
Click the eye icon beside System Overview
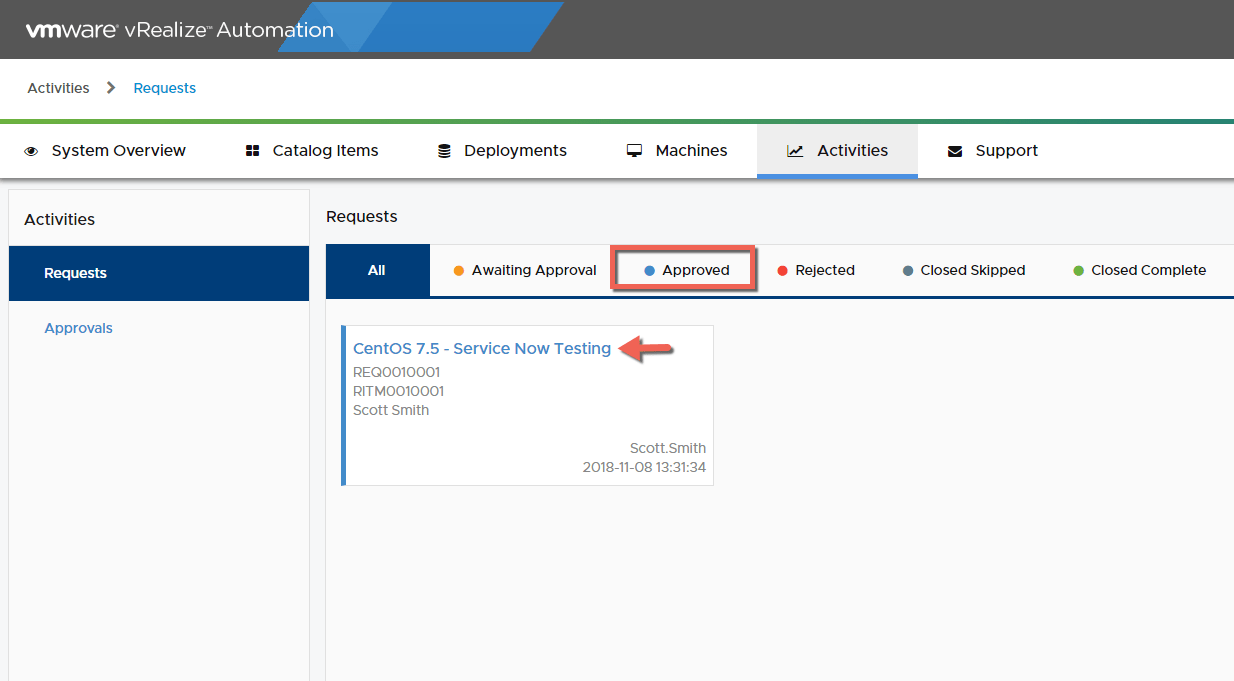pyautogui.click(x=31, y=151)
